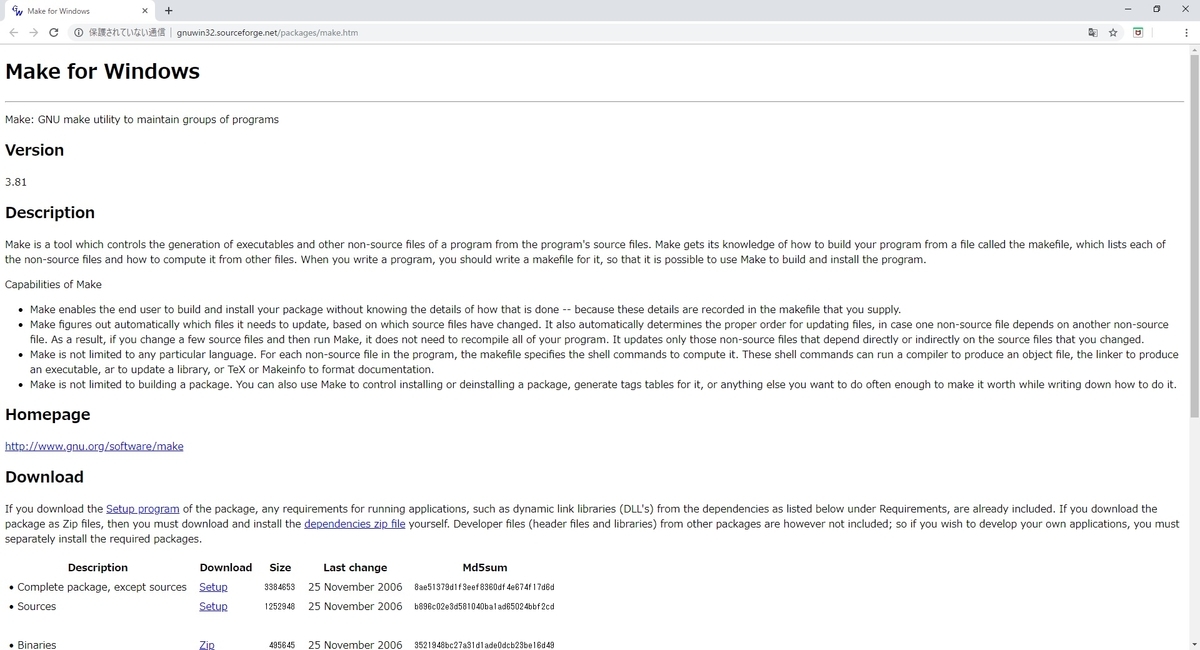
Task: Click the Sources row Md5sum value
Action: 484,606
